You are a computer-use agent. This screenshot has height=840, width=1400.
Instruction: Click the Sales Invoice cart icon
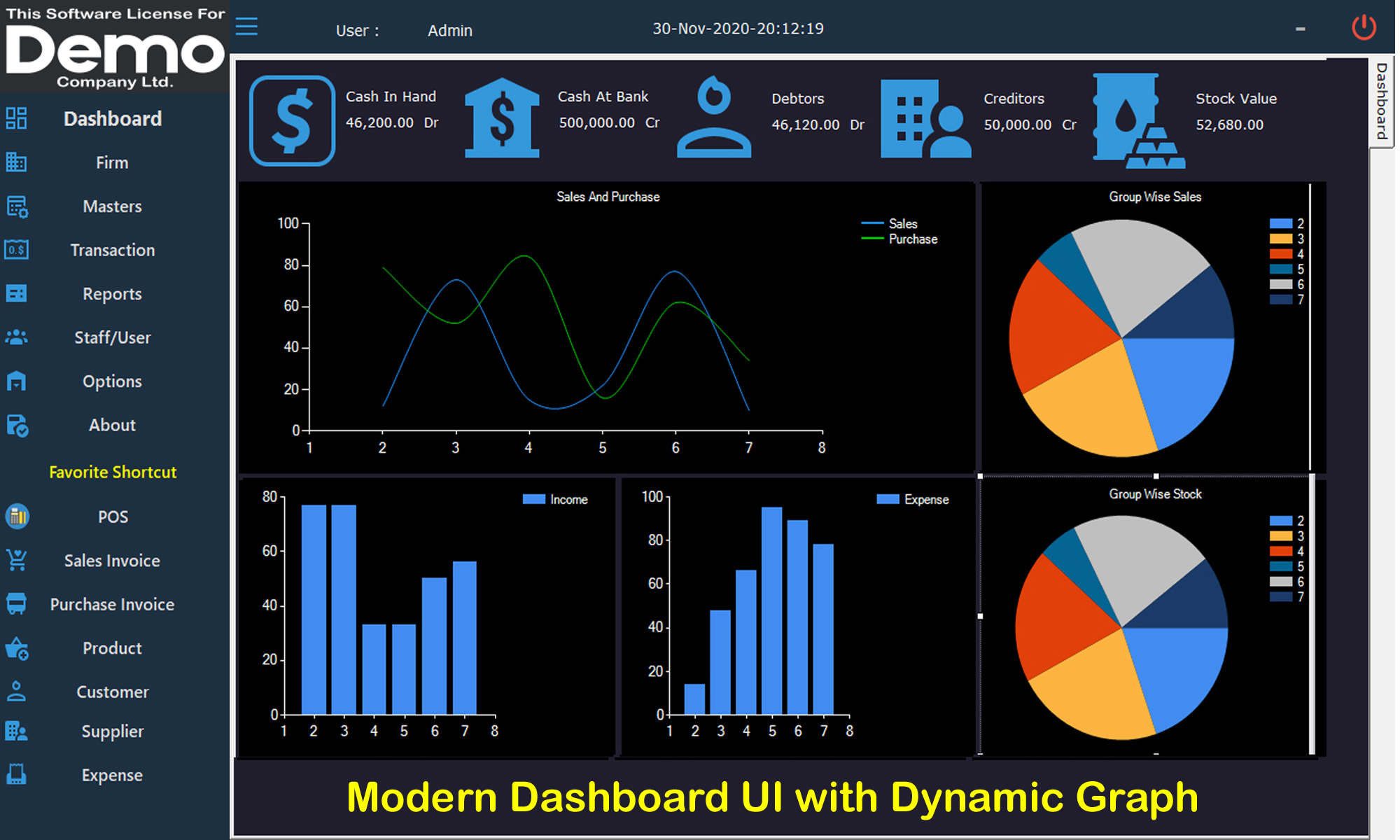17,560
